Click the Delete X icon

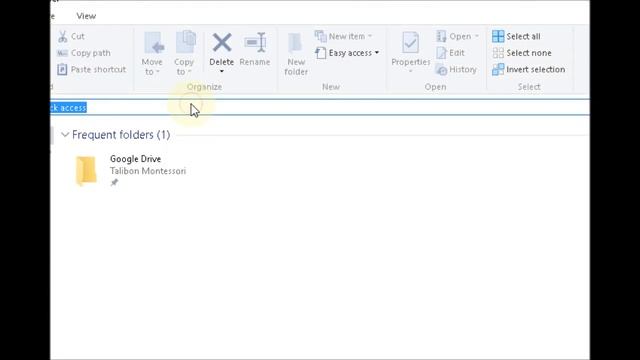[222, 42]
